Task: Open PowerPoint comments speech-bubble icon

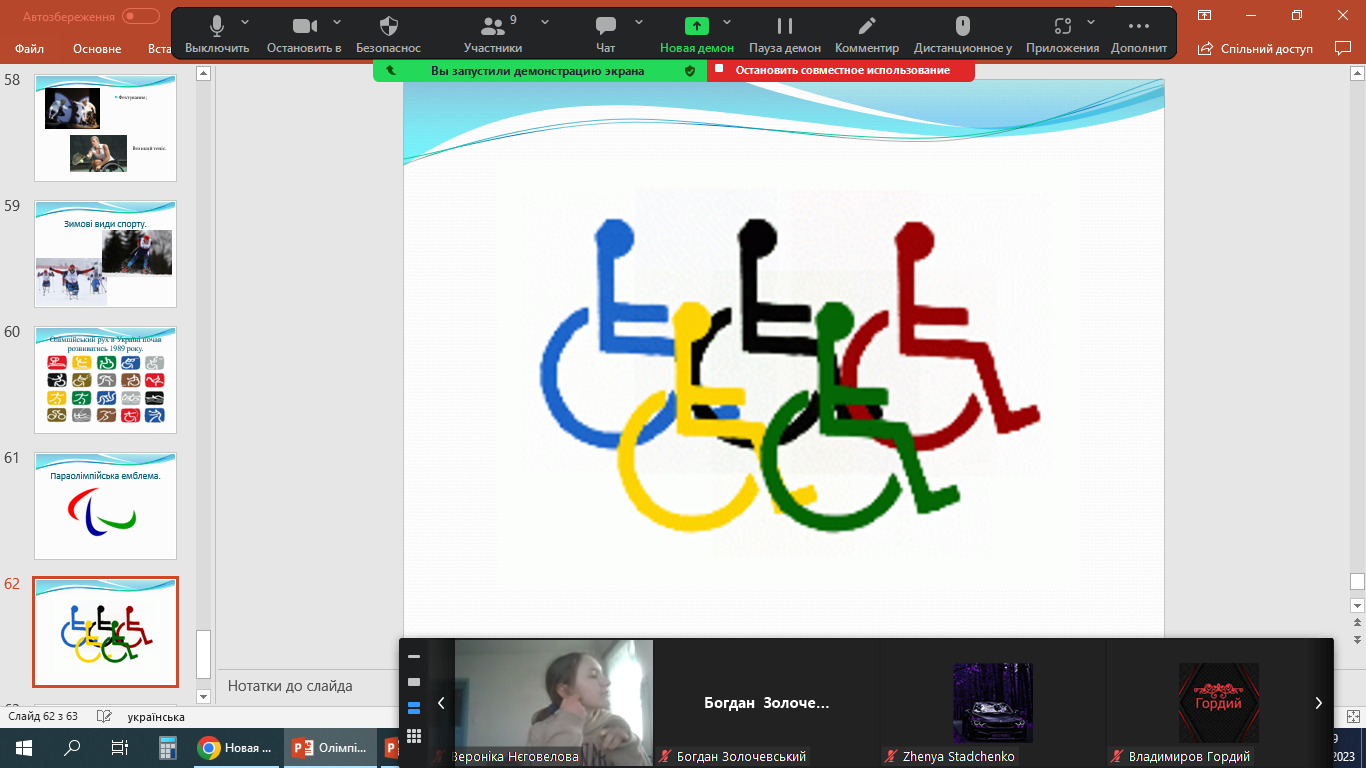Action: [1343, 47]
